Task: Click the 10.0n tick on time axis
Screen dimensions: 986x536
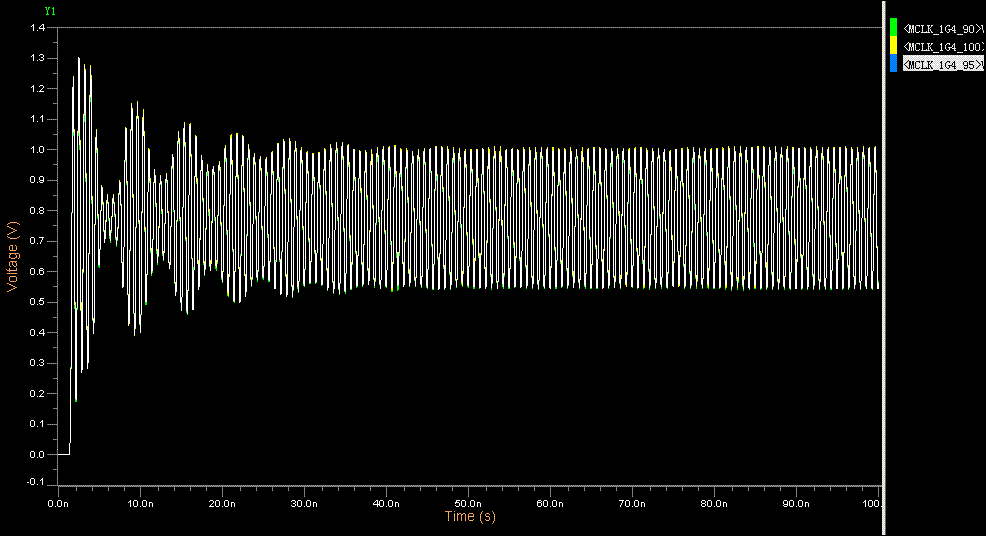Action: pos(140,503)
